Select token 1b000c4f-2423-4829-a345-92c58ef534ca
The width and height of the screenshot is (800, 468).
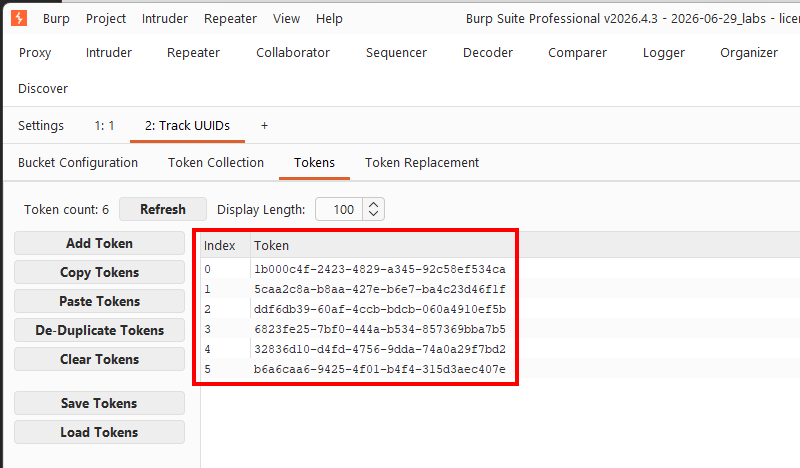pyautogui.click(x=380, y=269)
